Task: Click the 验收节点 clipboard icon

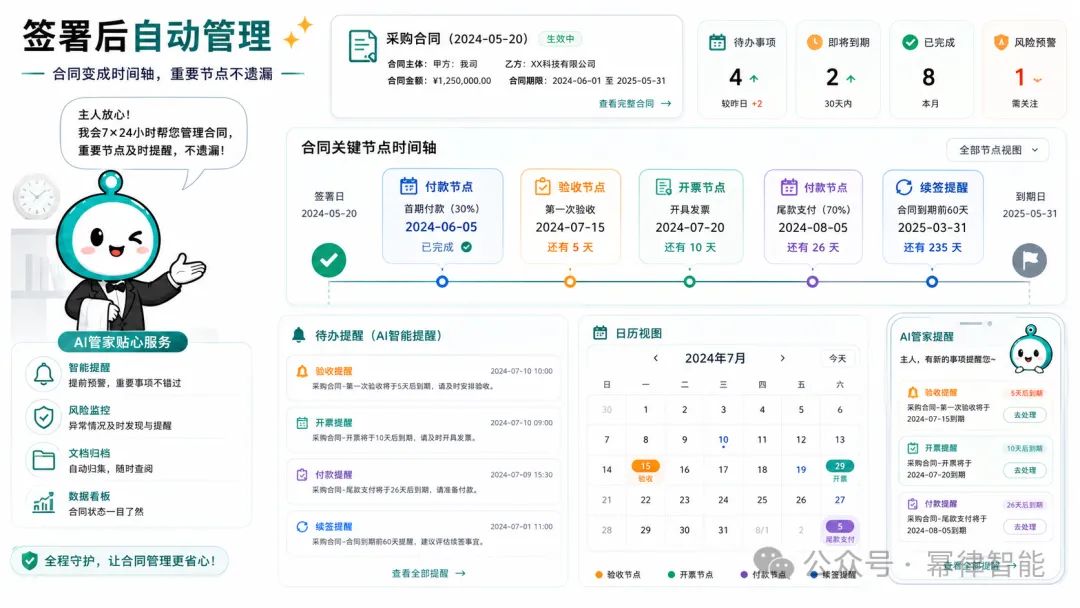Action: pos(543,187)
